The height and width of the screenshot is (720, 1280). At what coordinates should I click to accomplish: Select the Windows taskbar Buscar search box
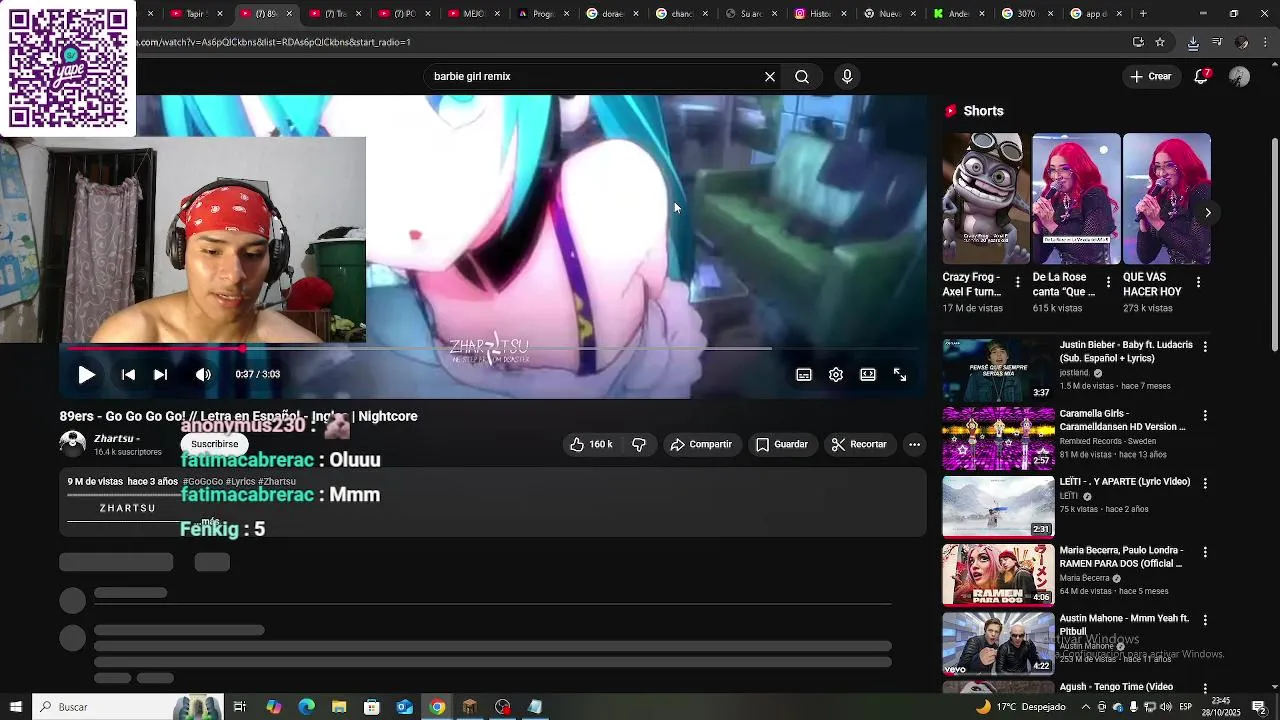(x=128, y=707)
